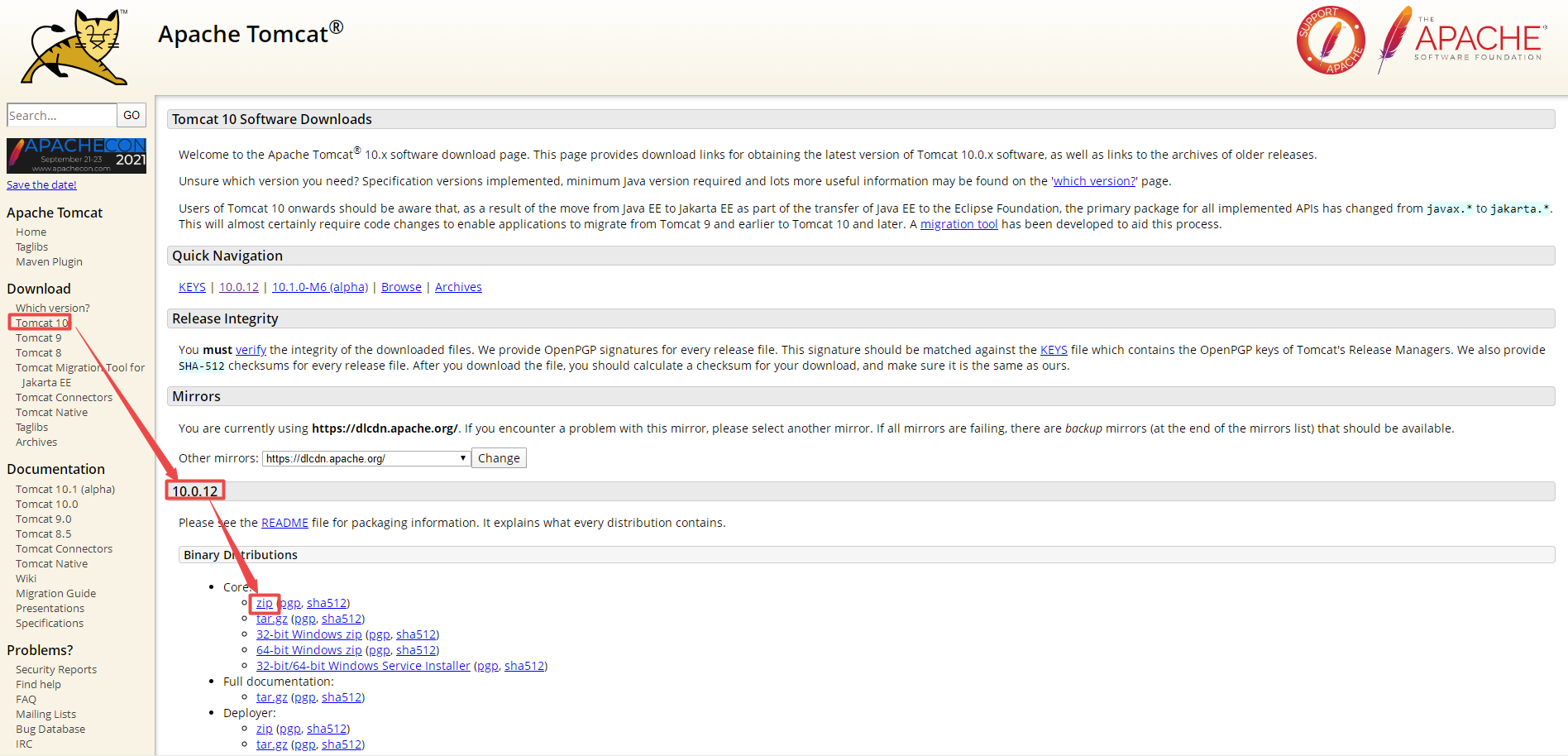The height and width of the screenshot is (756, 1568).
Task: Open the verify link in Release Integrity
Action: 251,350
